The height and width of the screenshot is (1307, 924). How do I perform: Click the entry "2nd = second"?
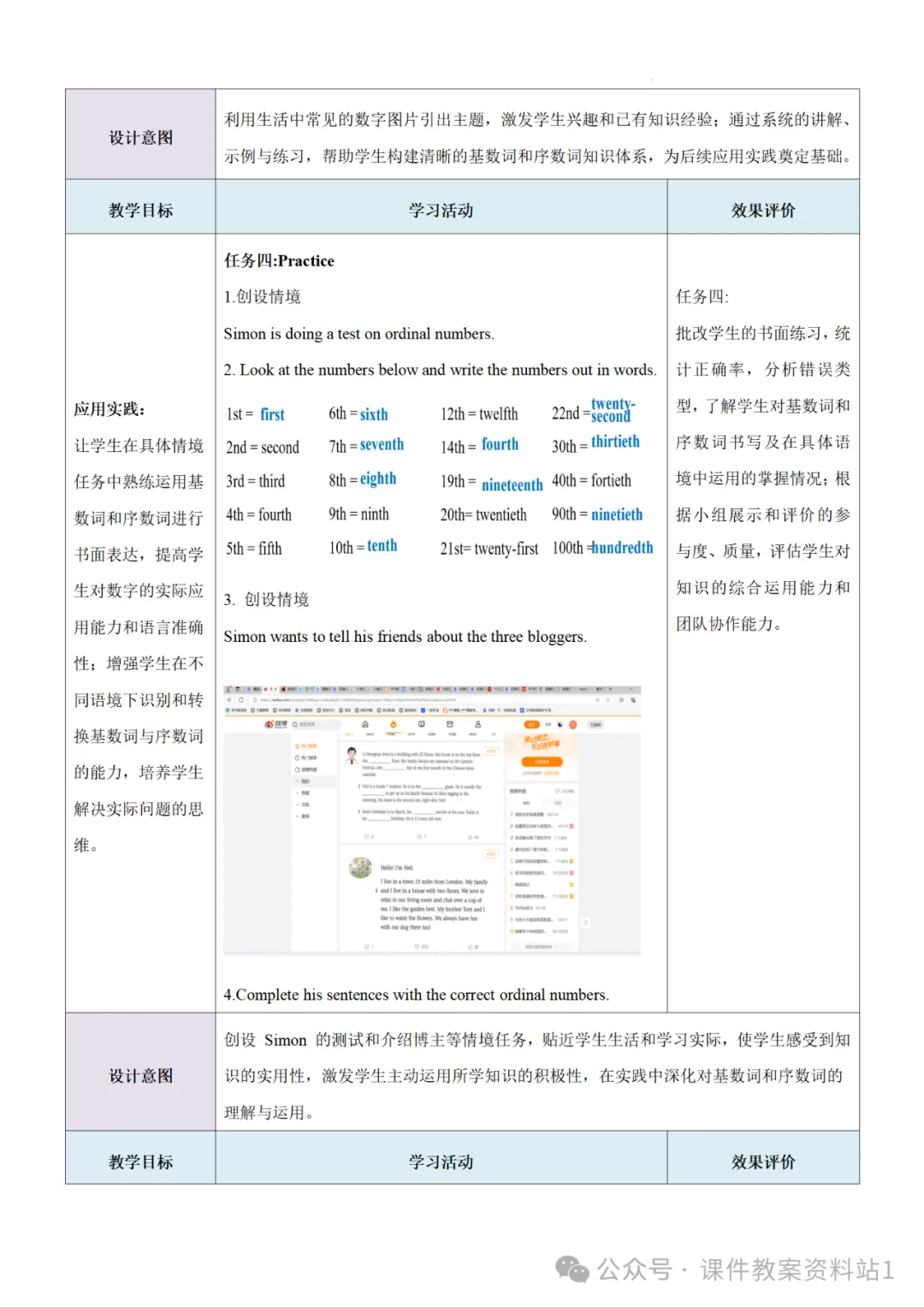pyautogui.click(x=263, y=447)
